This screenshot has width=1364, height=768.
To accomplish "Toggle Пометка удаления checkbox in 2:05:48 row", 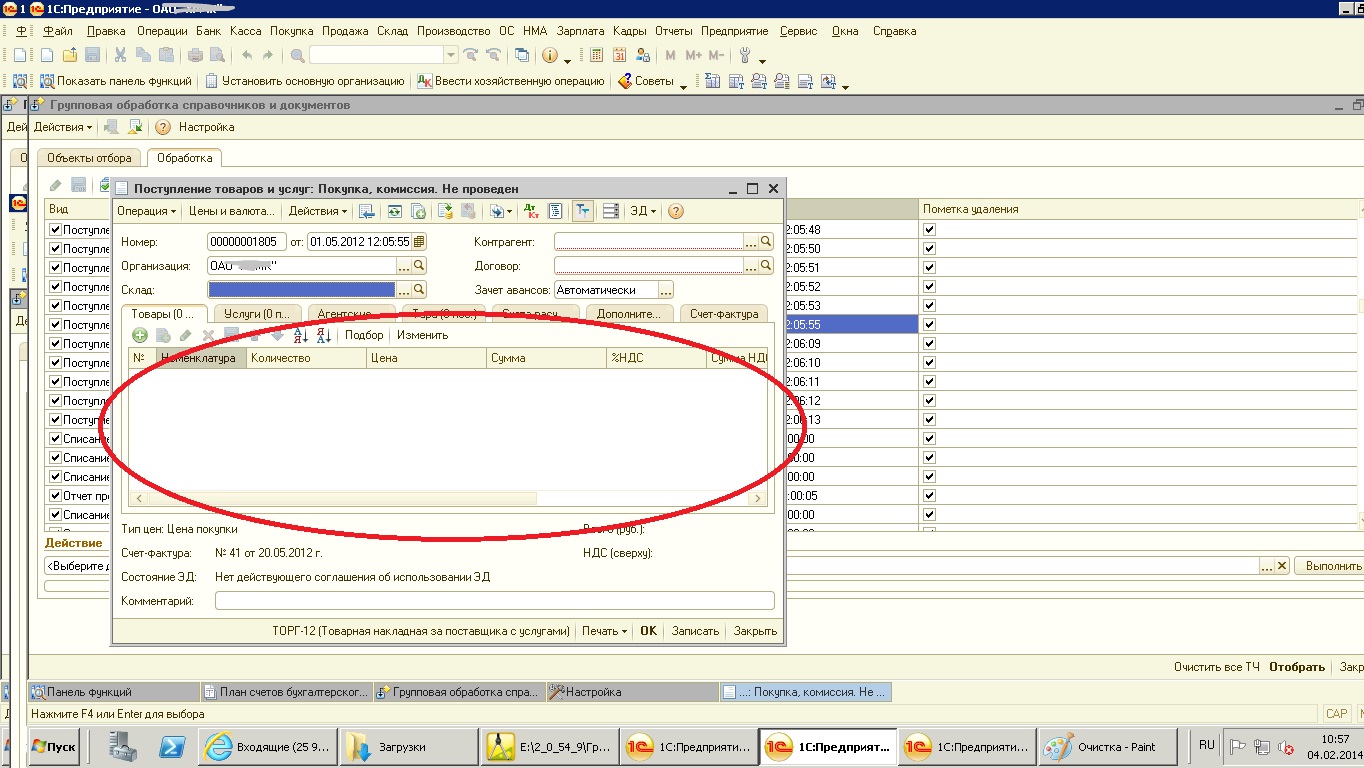I will [930, 229].
